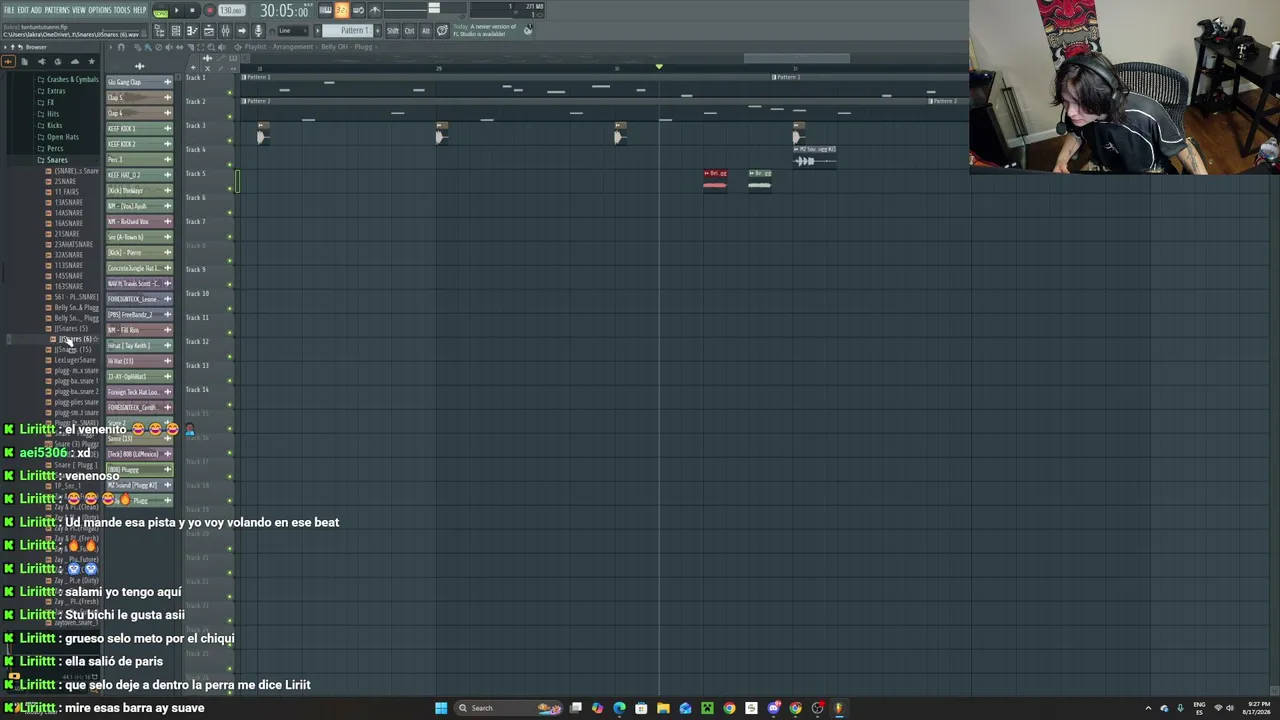Show hidden system tray icons
Screen dimensions: 1280x720
pos(1148,708)
